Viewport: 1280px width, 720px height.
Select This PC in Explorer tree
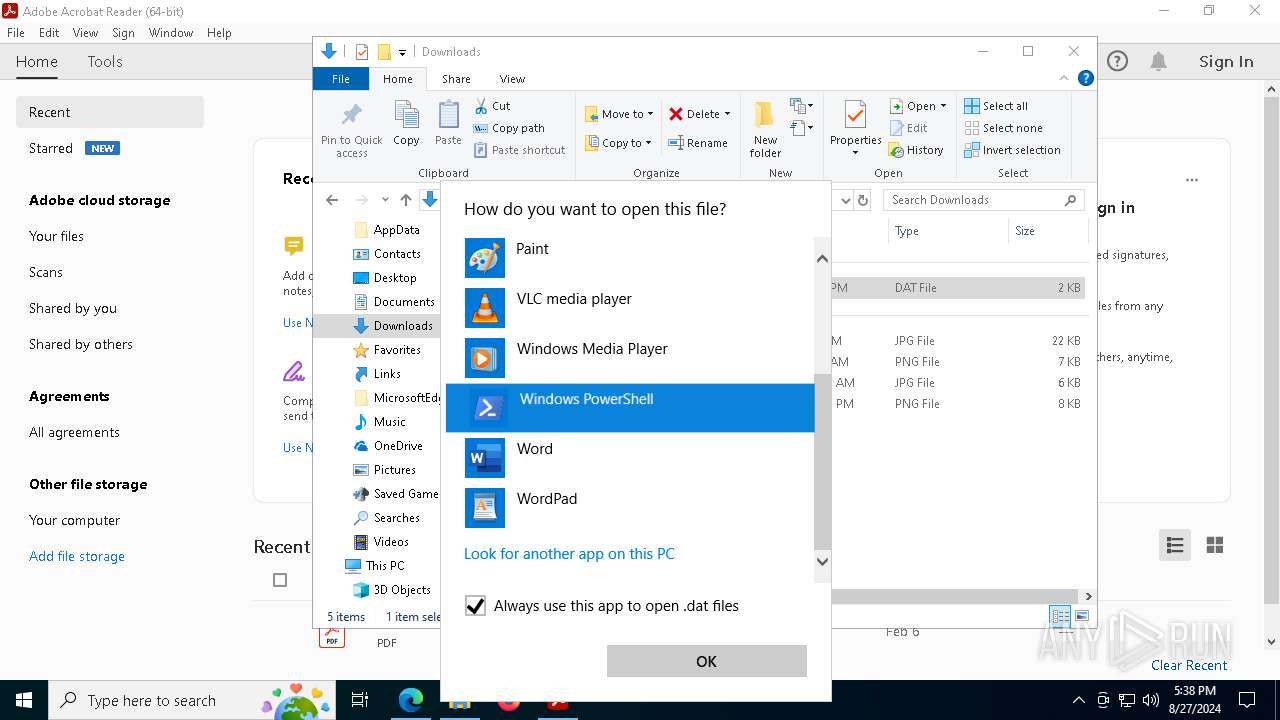pyautogui.click(x=375, y=566)
